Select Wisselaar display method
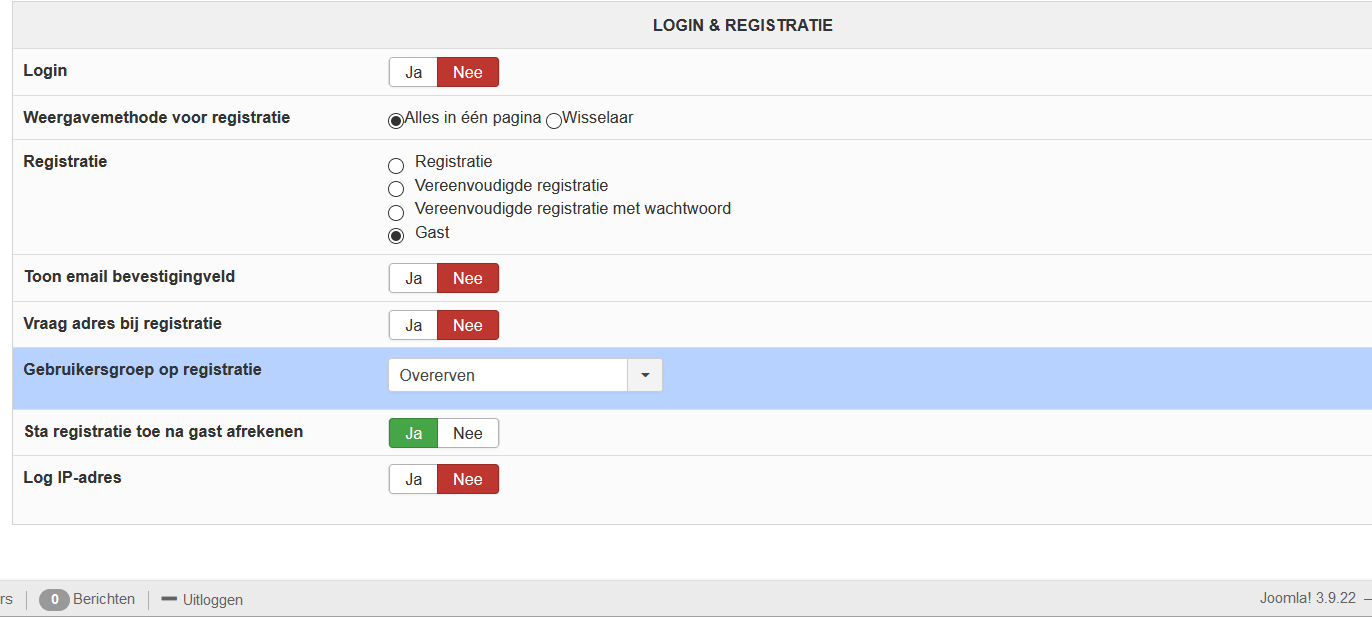1372x617 pixels. tap(554, 121)
